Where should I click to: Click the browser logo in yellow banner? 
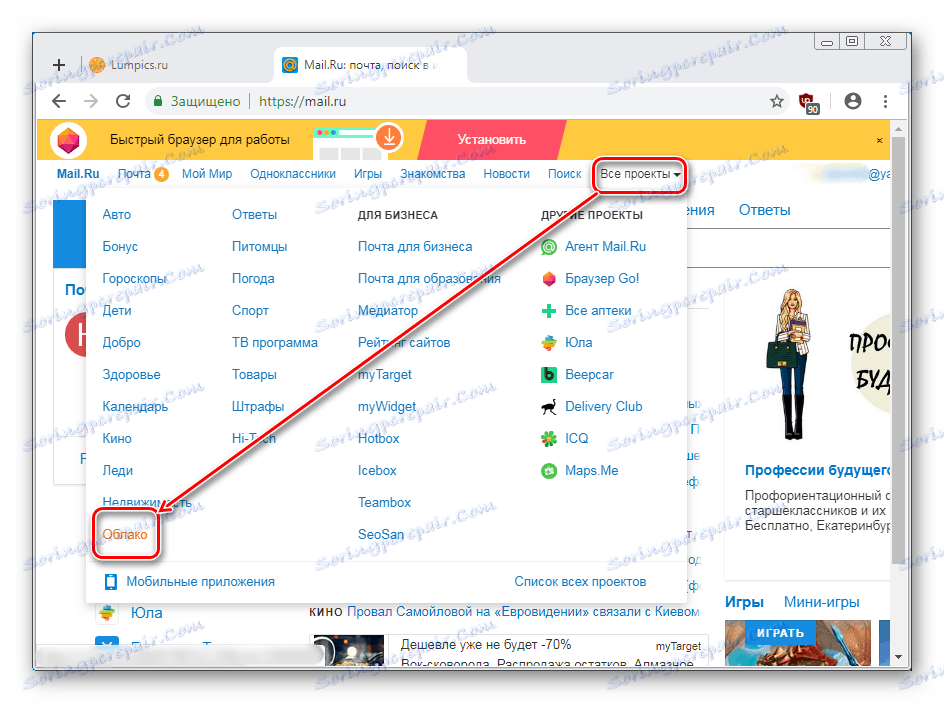(68, 140)
